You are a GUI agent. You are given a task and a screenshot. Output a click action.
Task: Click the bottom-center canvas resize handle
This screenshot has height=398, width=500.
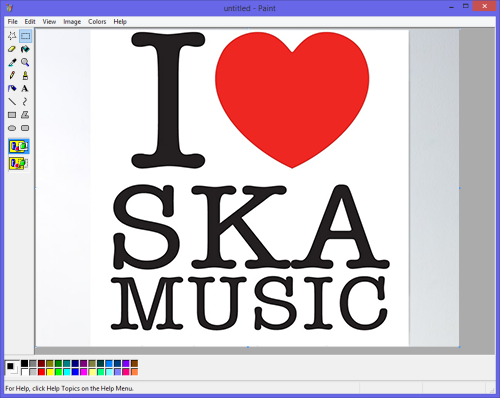248,347
